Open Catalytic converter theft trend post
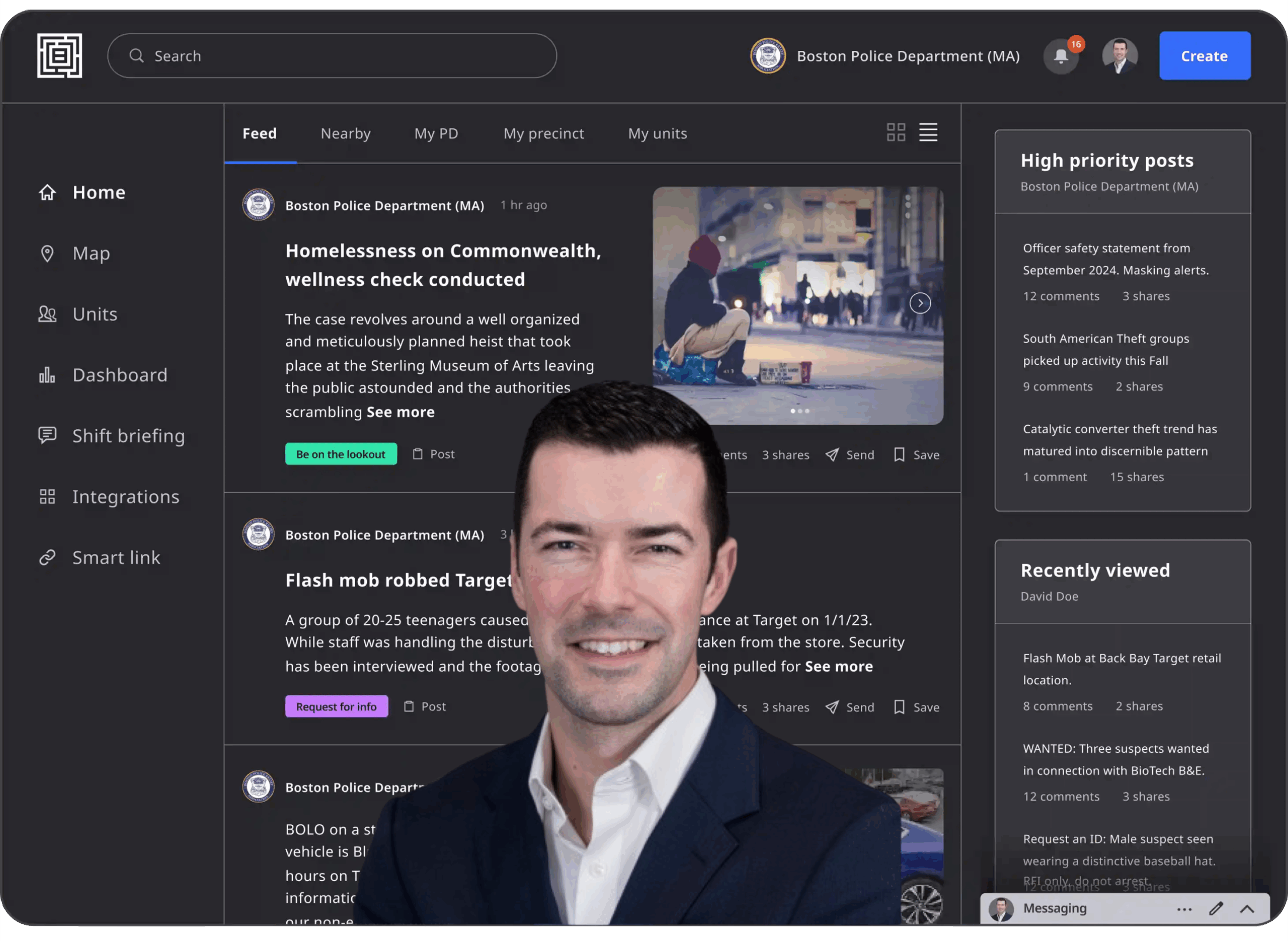This screenshot has height=941, width=1288. (1119, 440)
